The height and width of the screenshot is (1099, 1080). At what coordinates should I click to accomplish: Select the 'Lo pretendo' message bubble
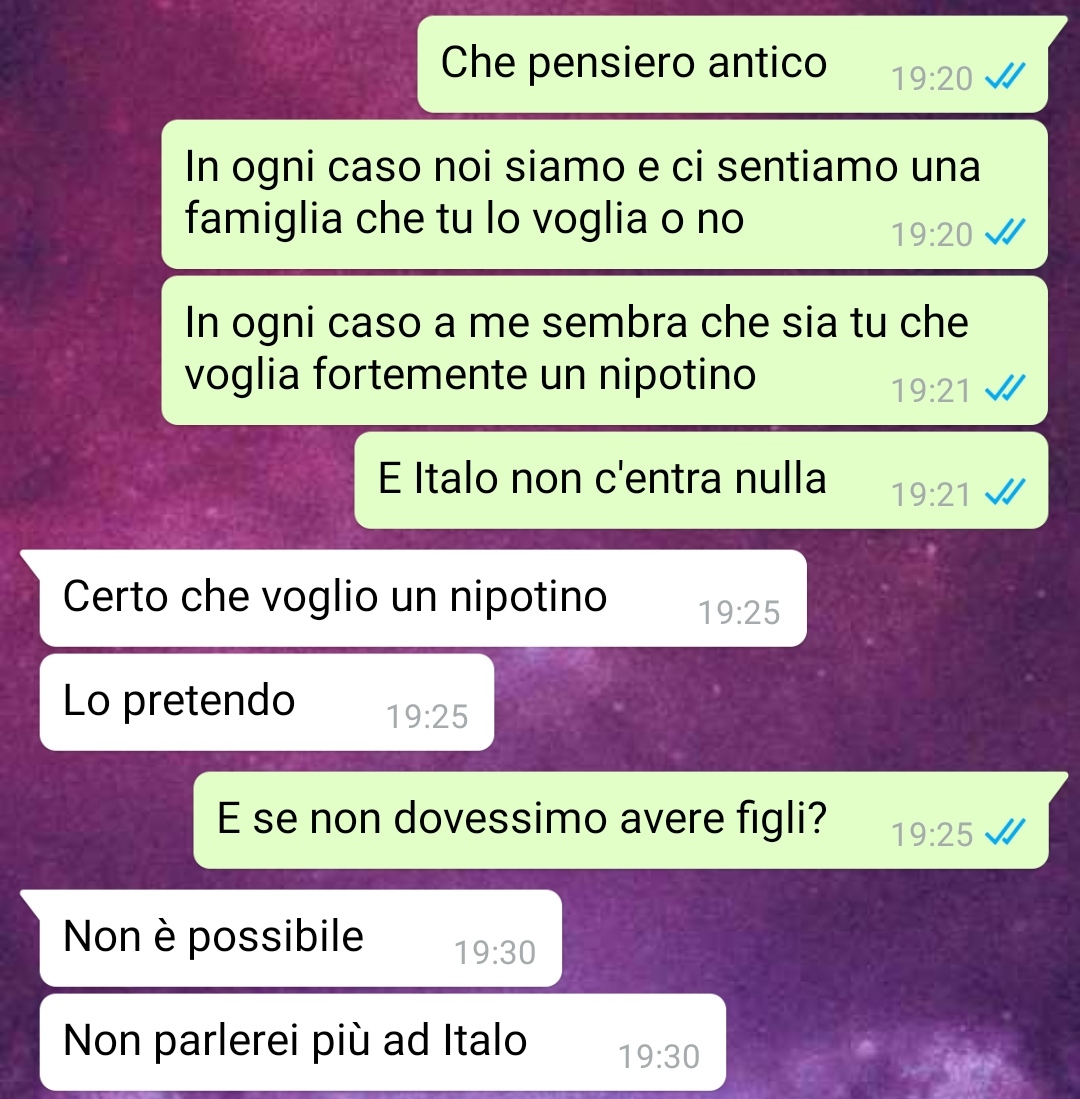point(267,702)
